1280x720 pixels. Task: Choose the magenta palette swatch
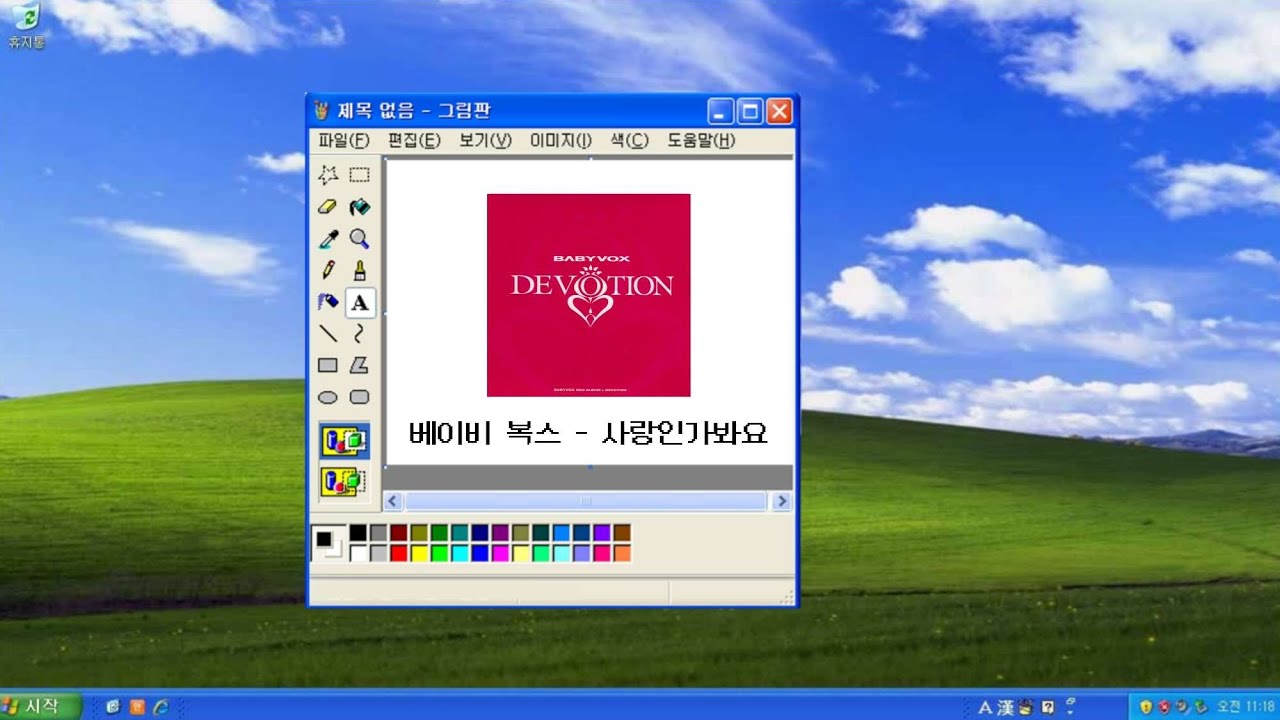[500, 553]
